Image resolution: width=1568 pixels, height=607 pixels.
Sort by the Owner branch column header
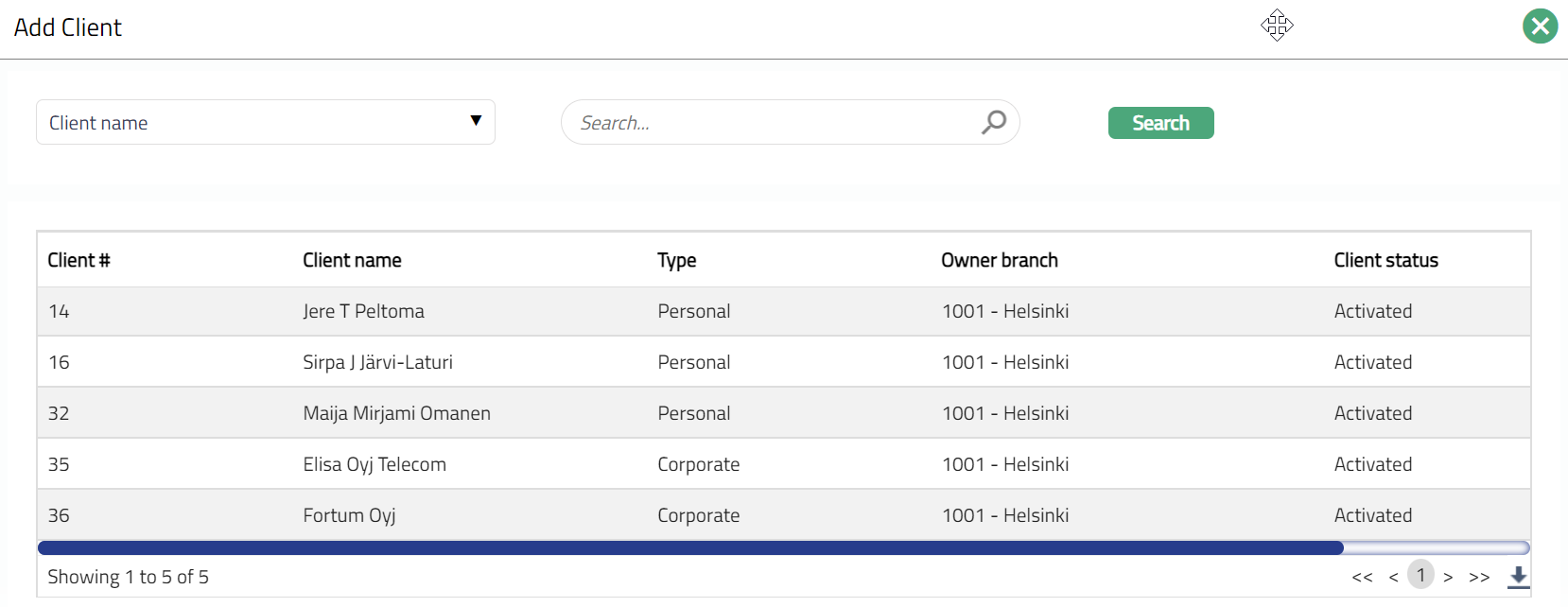click(x=999, y=260)
